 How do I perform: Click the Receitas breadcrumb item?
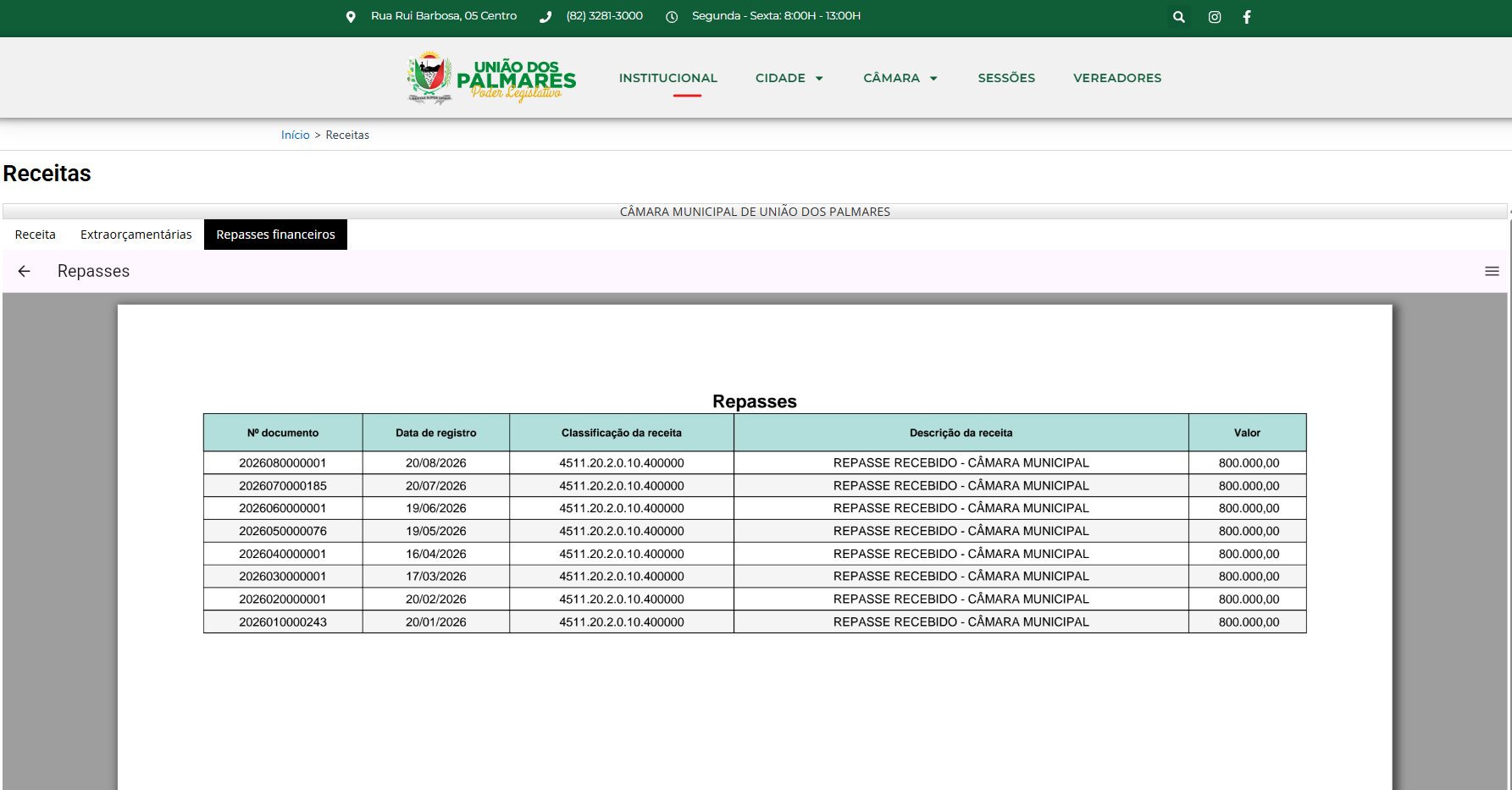347,135
